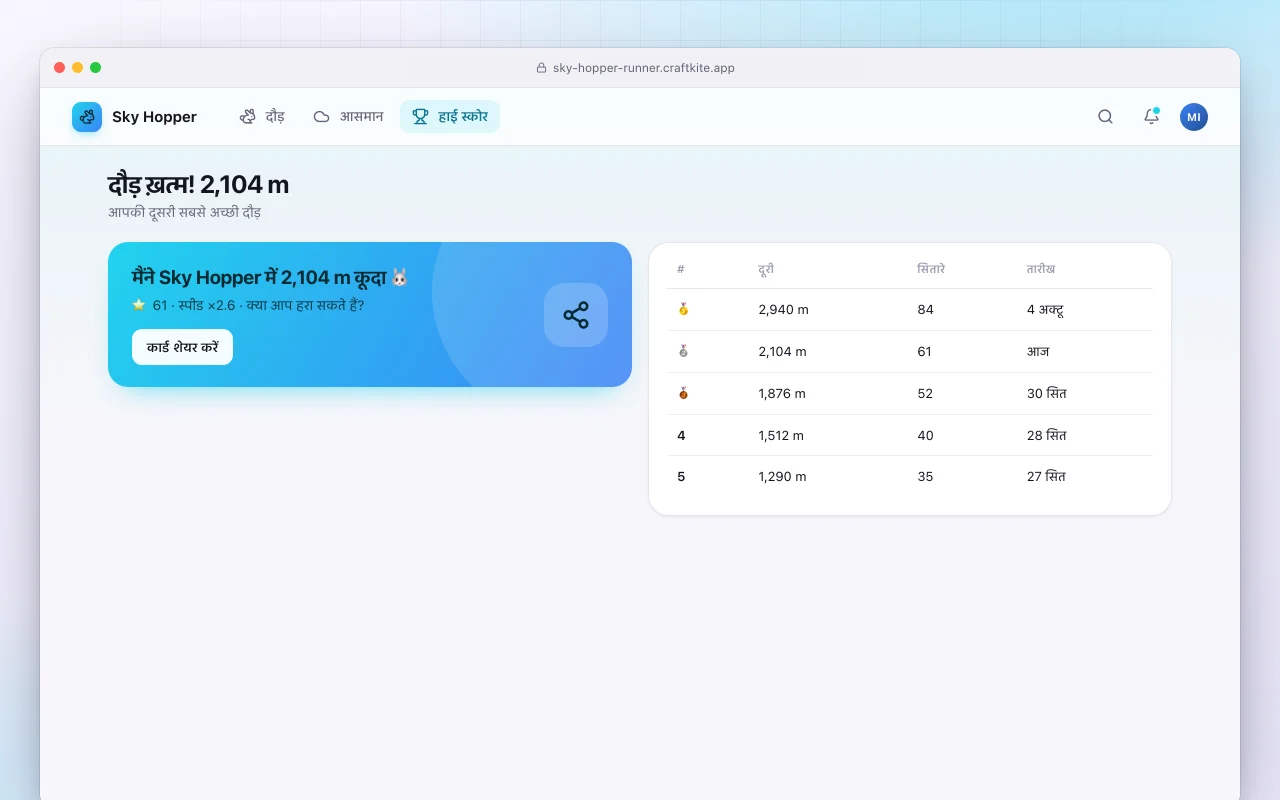Screen dimensions: 1280x800
Task: Switch to the दौड़ tab
Action: tap(262, 117)
